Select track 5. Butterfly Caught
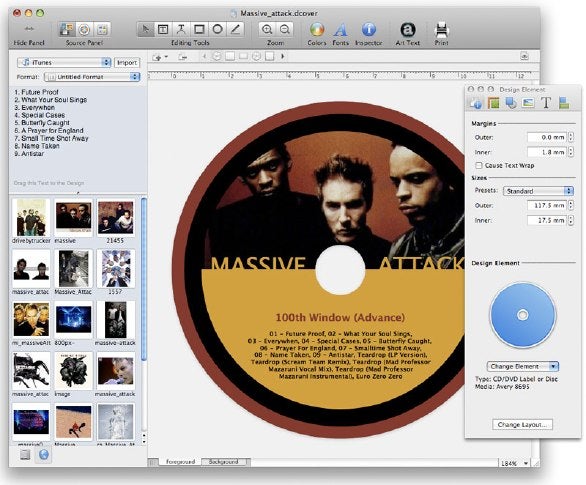 pos(42,123)
